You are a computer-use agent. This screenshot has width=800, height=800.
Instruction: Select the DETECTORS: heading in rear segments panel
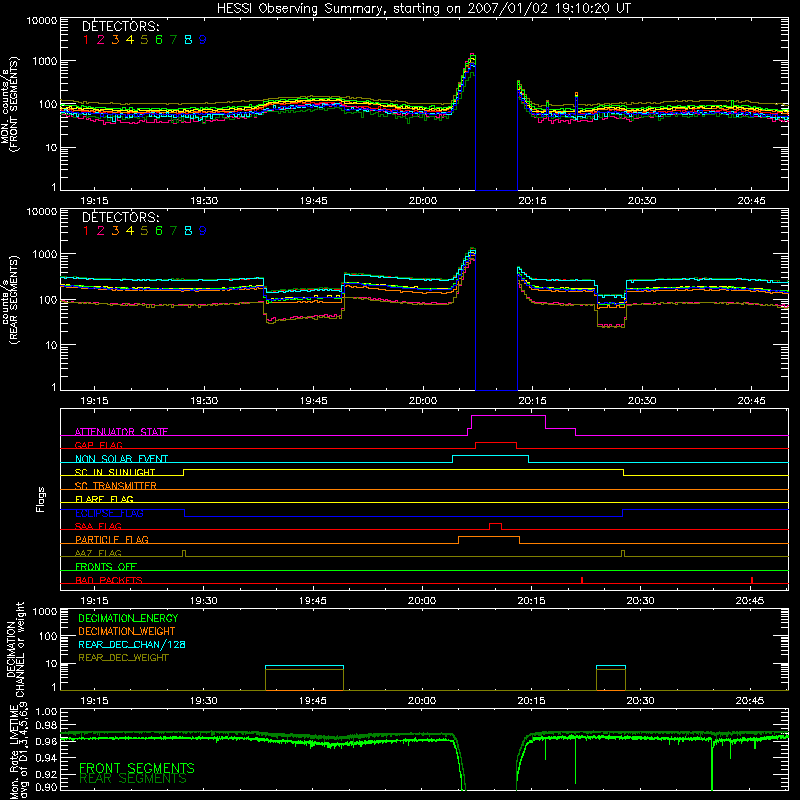(x=120, y=217)
